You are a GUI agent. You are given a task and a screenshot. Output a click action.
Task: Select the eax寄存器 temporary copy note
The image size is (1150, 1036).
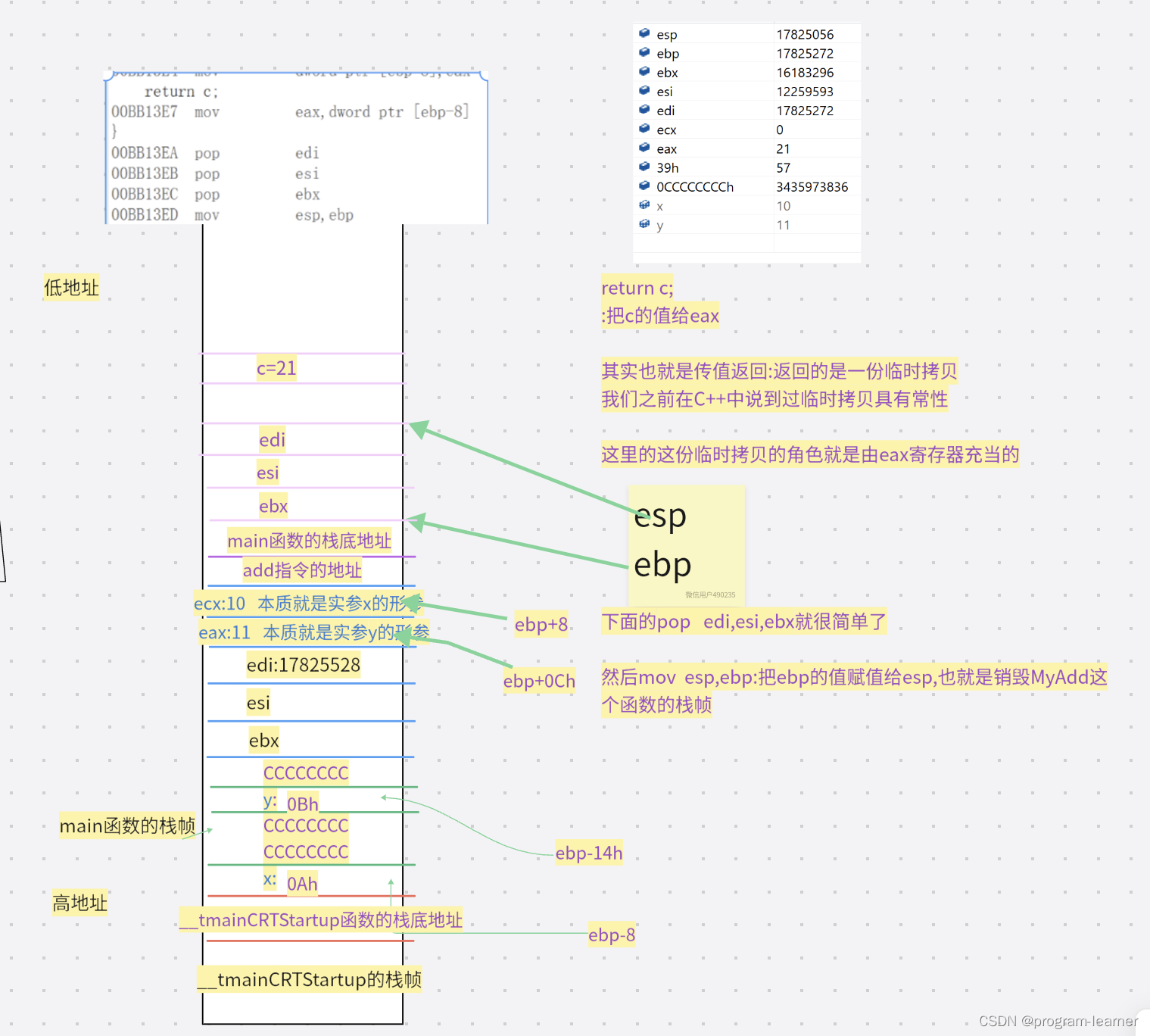tap(810, 454)
